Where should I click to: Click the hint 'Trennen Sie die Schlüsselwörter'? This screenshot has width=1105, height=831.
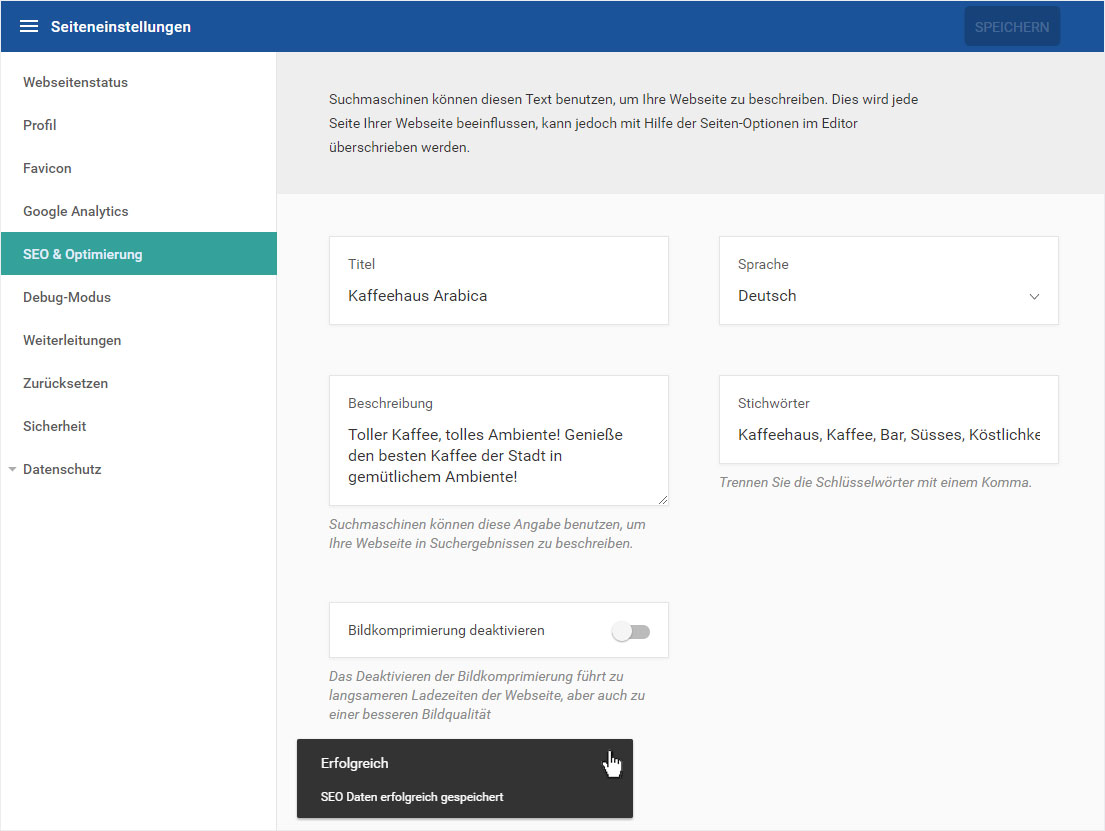click(875, 483)
